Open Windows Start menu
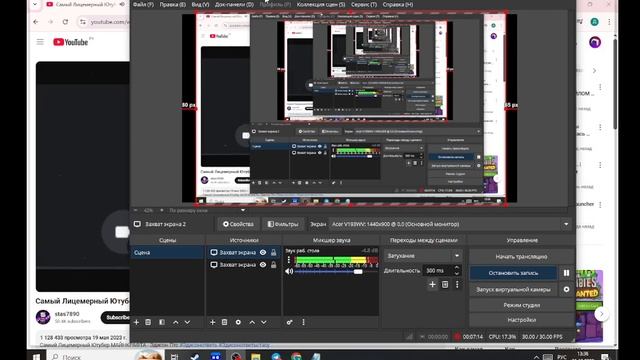This screenshot has height=360, width=640. pyautogui.click(x=36, y=357)
